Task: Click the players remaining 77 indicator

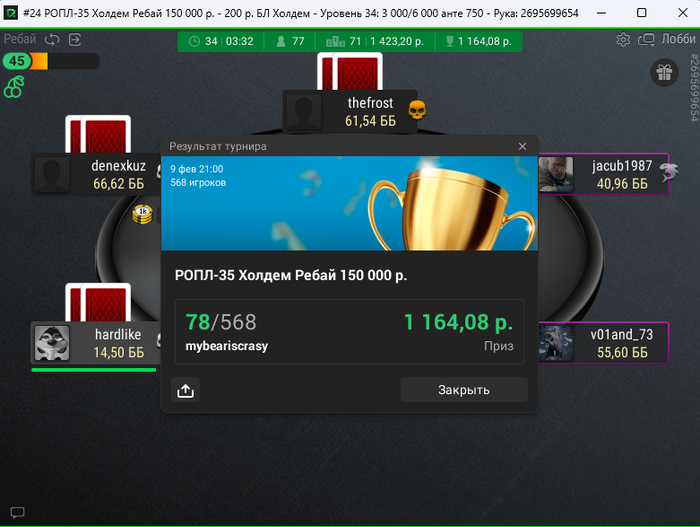Action: click(290, 42)
